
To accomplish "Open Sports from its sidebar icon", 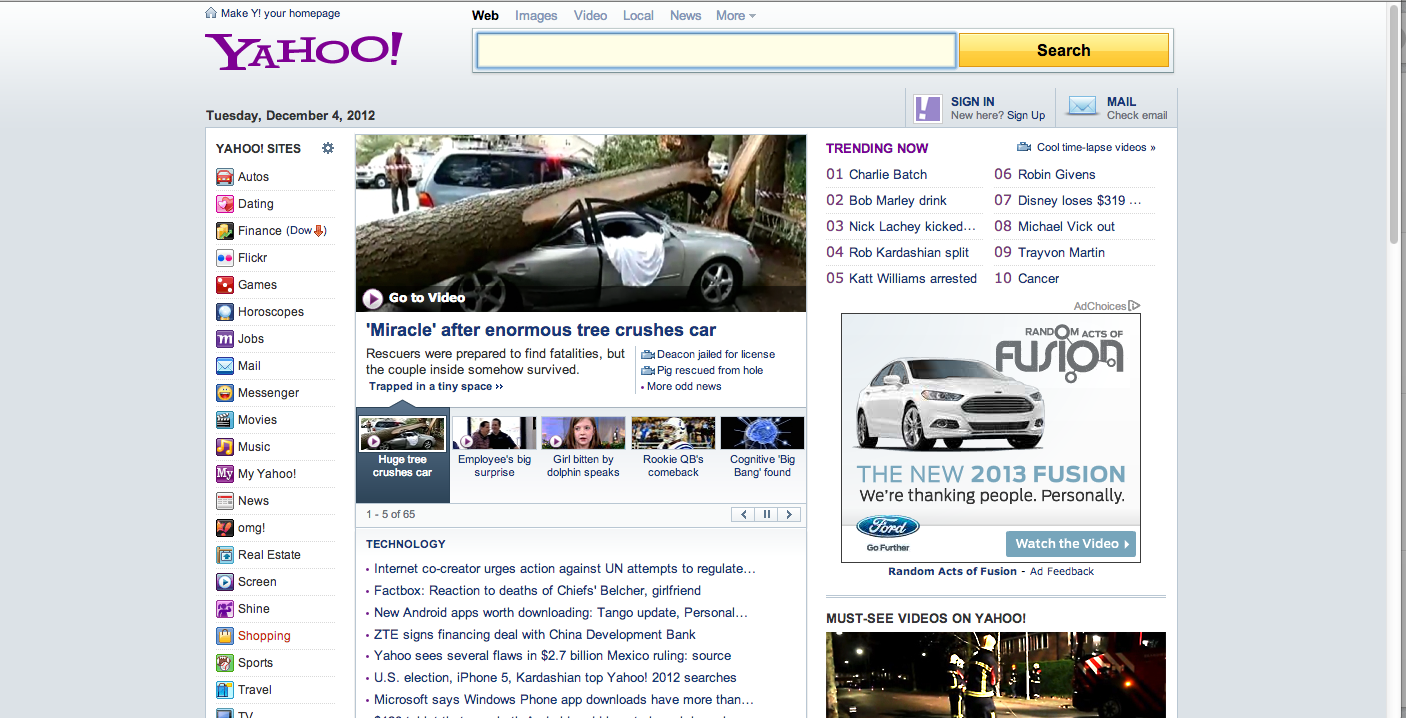I will point(226,662).
